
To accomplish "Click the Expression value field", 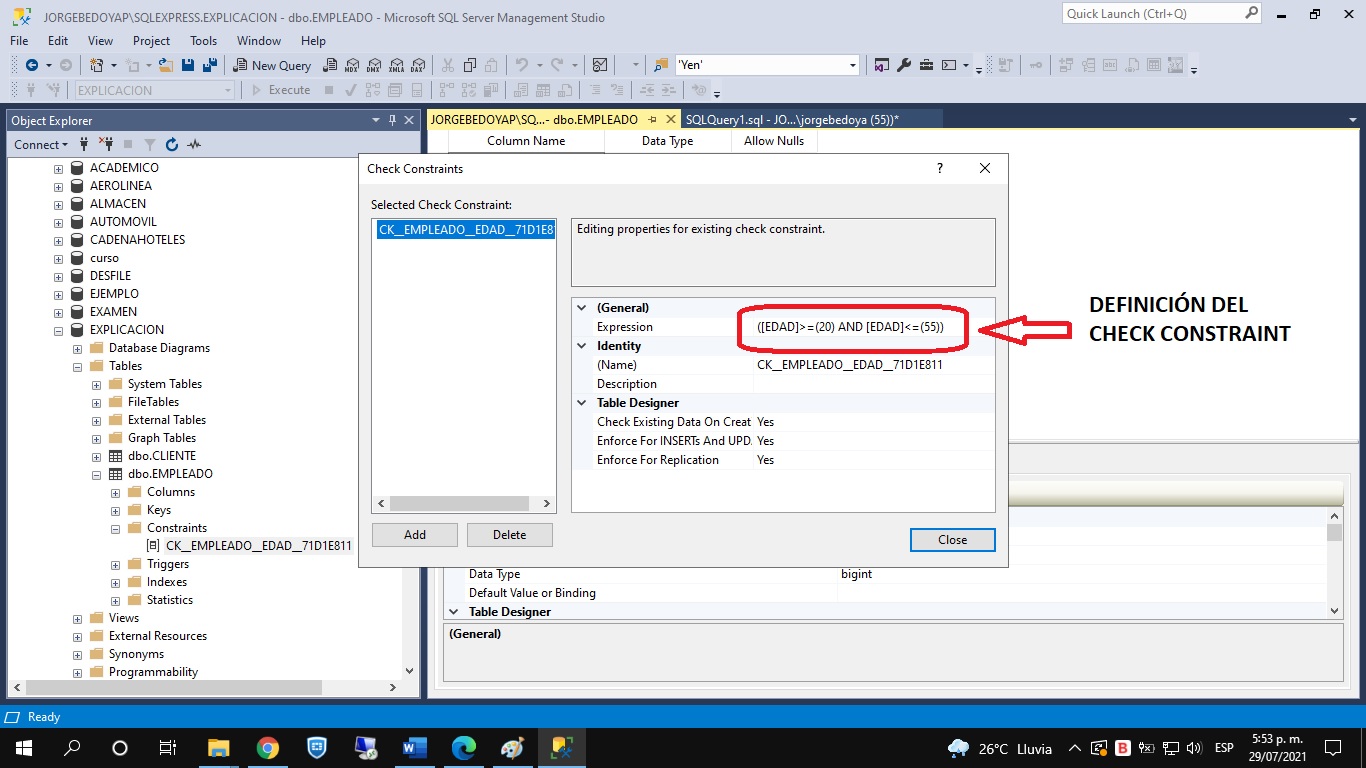I will coord(874,327).
